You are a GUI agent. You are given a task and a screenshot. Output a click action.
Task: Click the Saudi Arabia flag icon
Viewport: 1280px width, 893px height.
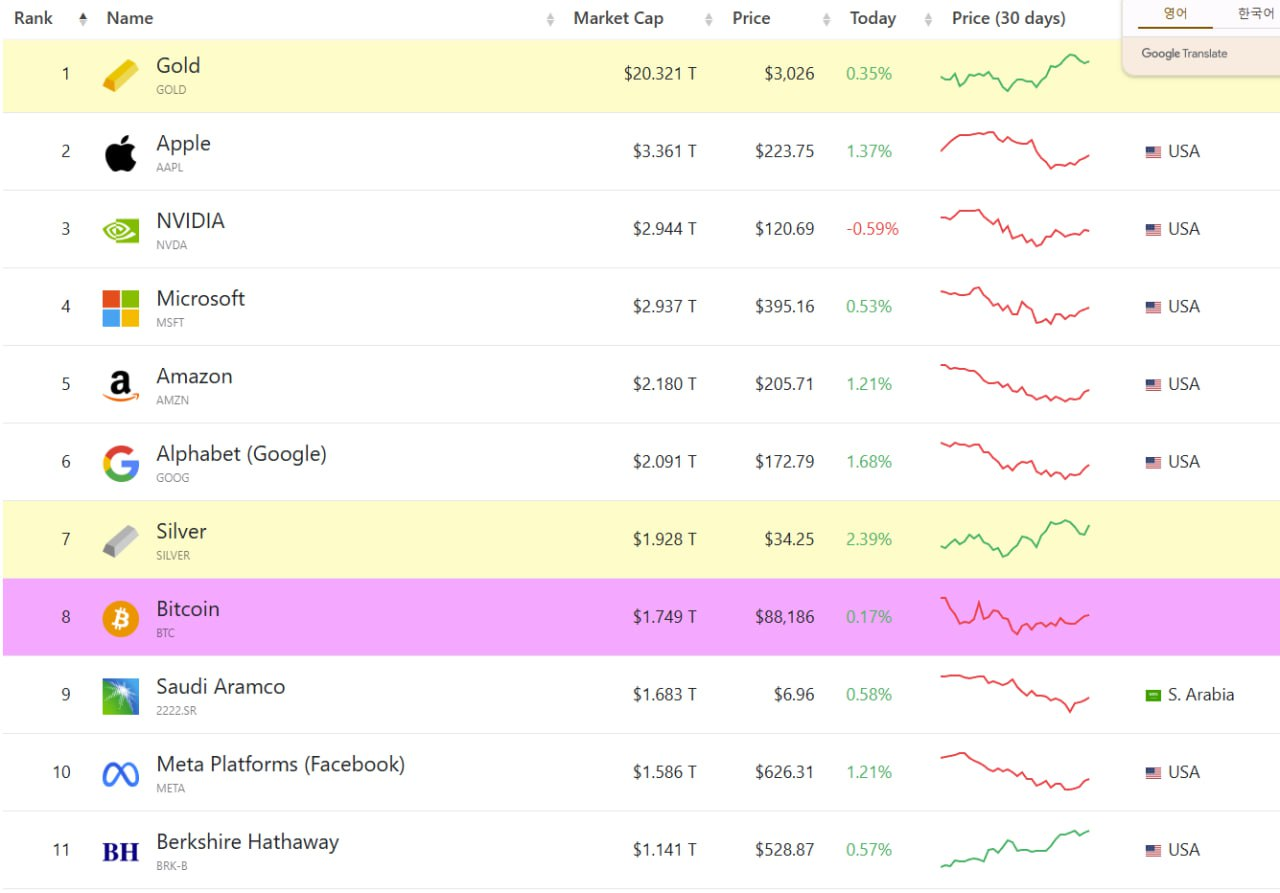(1153, 695)
